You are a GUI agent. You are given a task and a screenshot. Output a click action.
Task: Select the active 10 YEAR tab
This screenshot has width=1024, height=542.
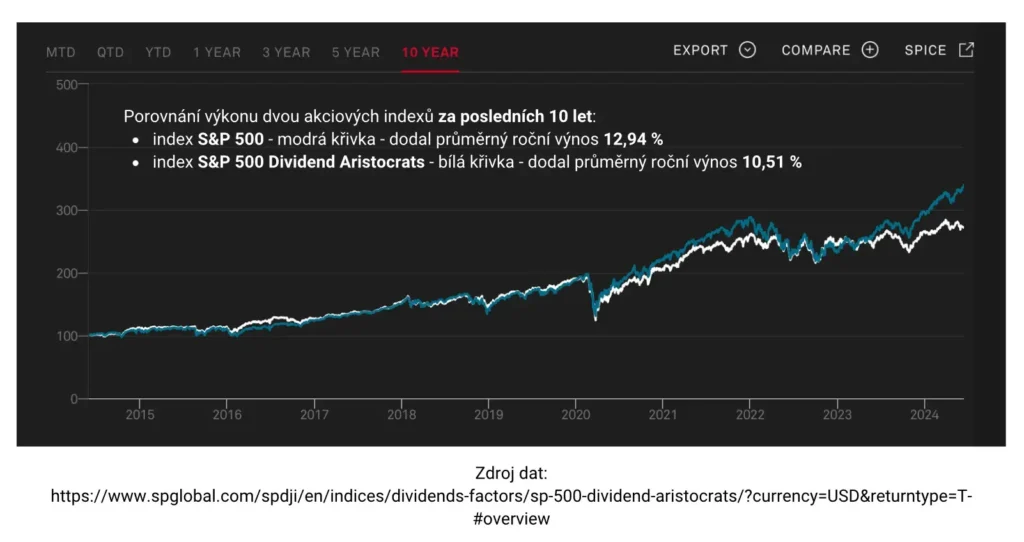point(430,52)
